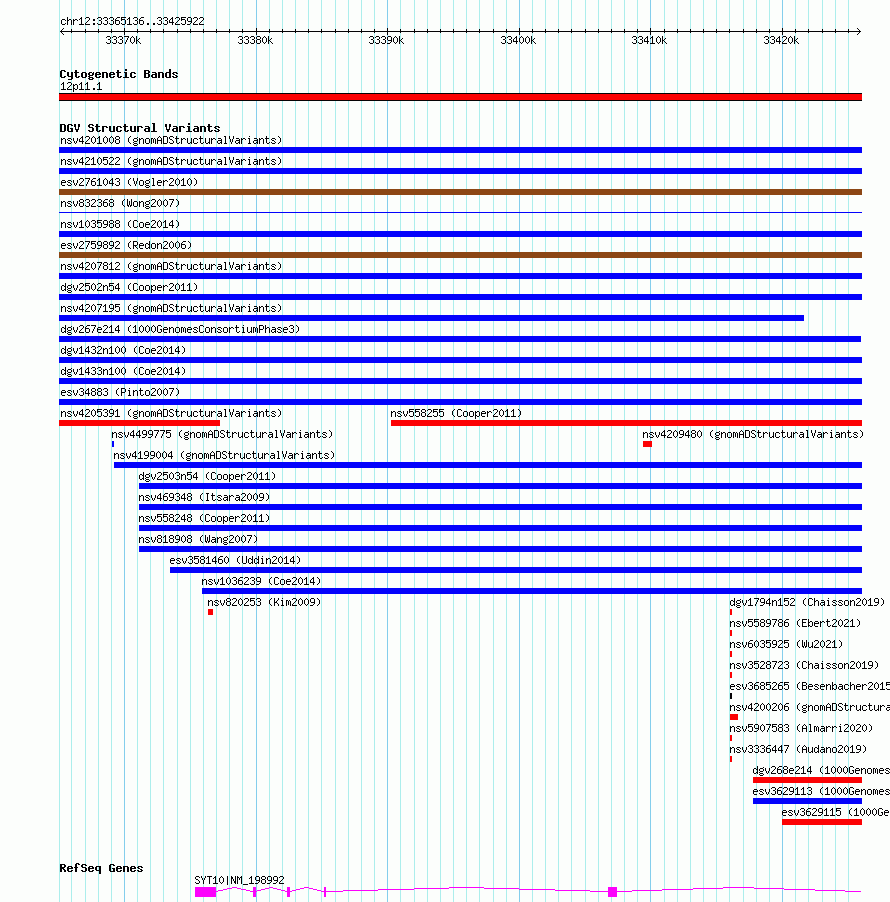Click the large magenta SYT10 first exon block
The width and height of the screenshot is (890, 902).
click(205, 892)
